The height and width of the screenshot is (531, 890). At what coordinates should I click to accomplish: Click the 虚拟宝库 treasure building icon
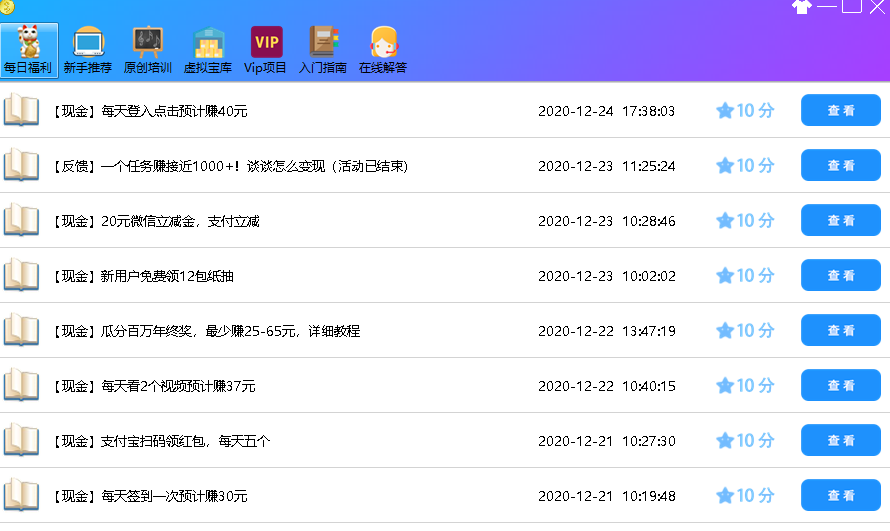coord(208,50)
